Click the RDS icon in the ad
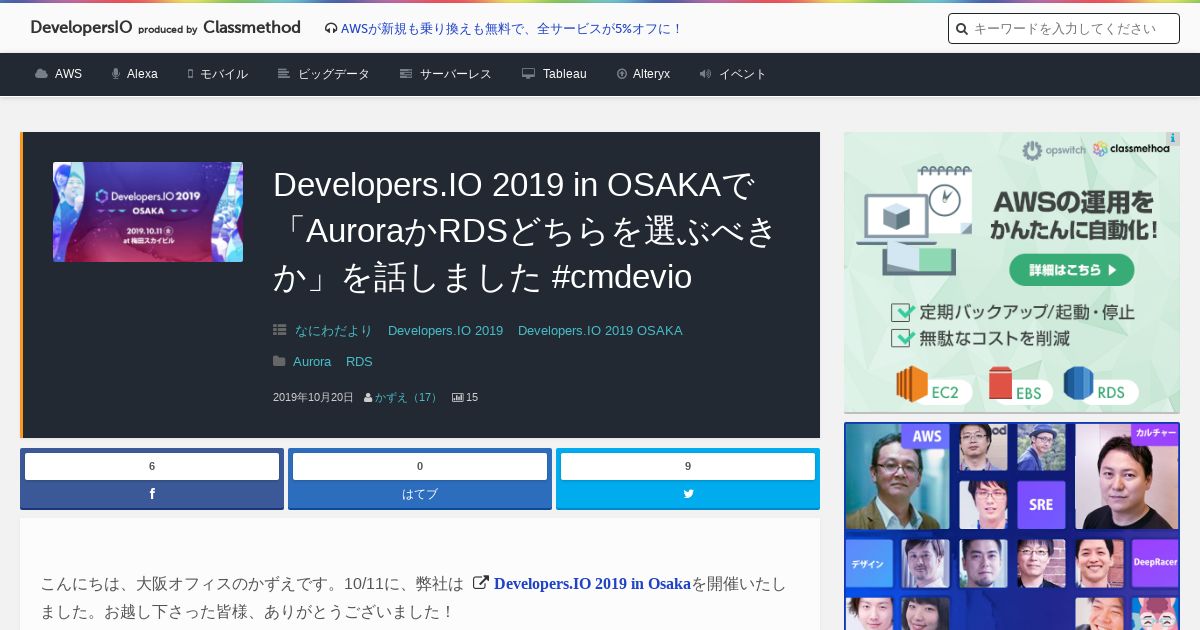The image size is (1200, 630). pos(1079,384)
